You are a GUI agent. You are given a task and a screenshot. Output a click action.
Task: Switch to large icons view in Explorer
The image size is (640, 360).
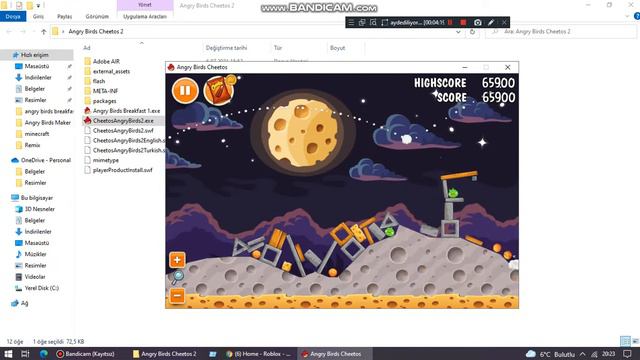pyautogui.click(x=636, y=341)
